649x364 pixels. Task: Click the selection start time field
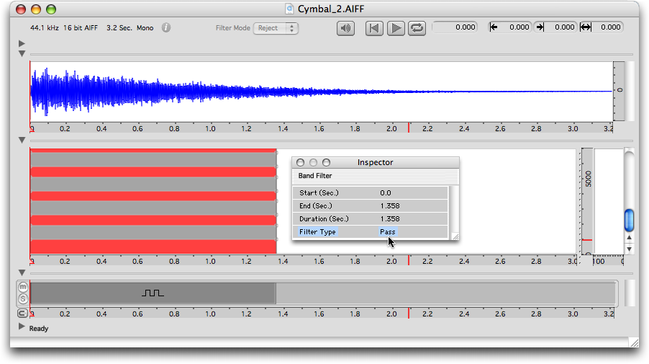(514, 27)
